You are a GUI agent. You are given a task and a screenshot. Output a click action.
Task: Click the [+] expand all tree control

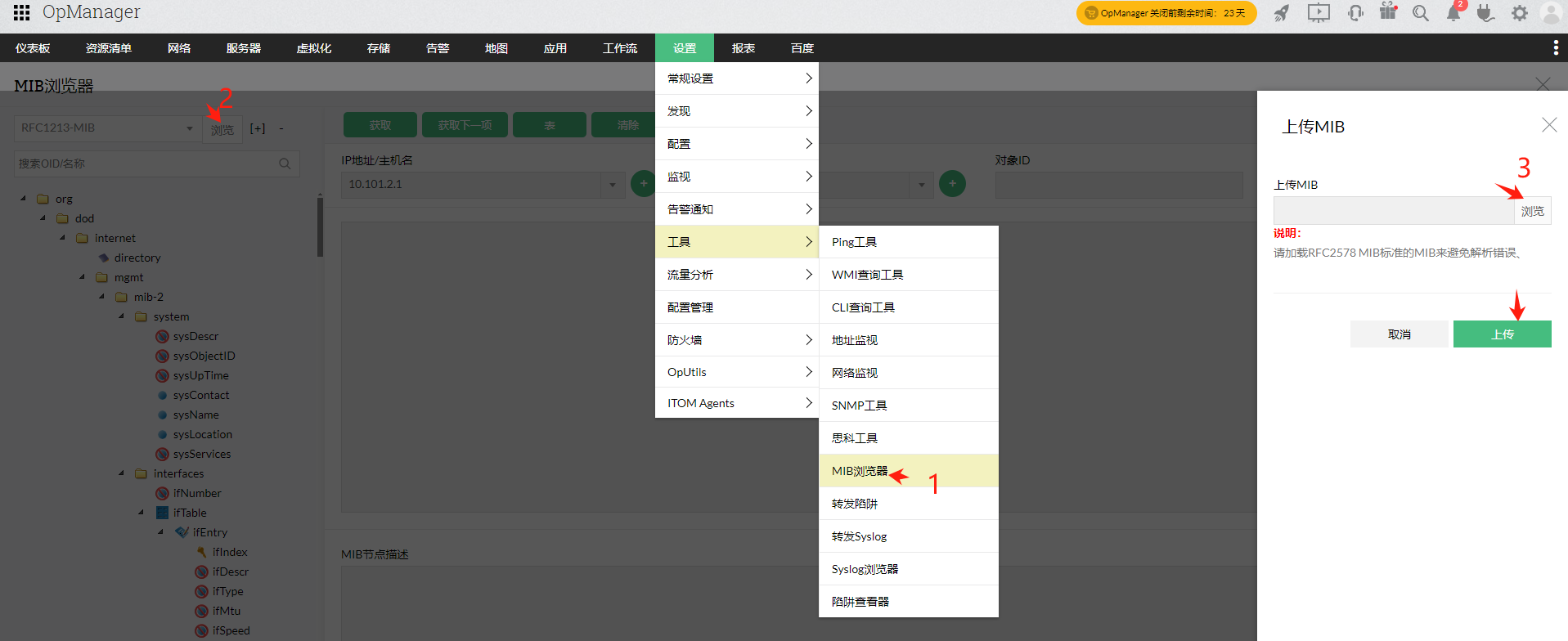pyautogui.click(x=258, y=128)
